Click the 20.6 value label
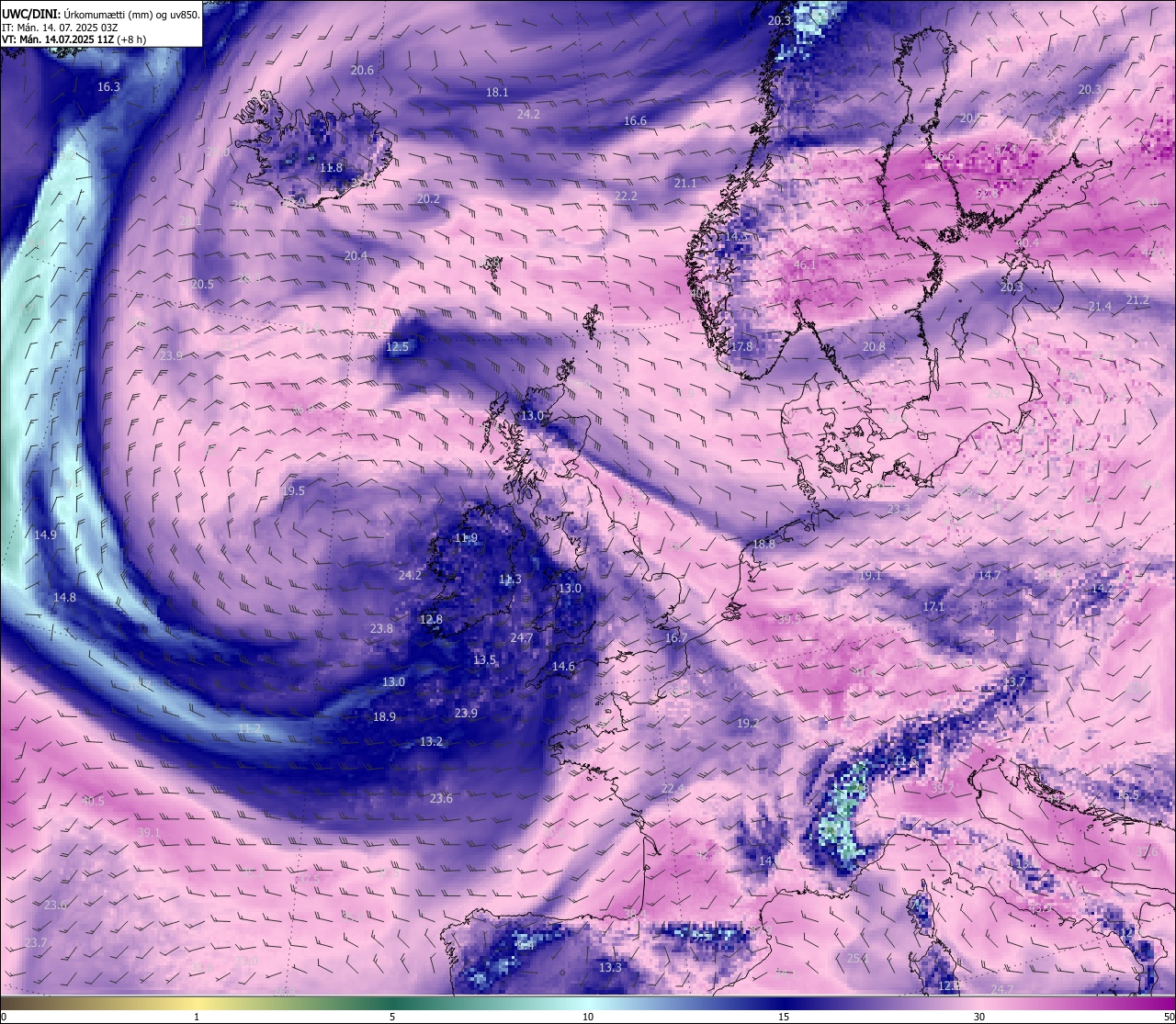The image size is (1176, 1024). (x=362, y=70)
